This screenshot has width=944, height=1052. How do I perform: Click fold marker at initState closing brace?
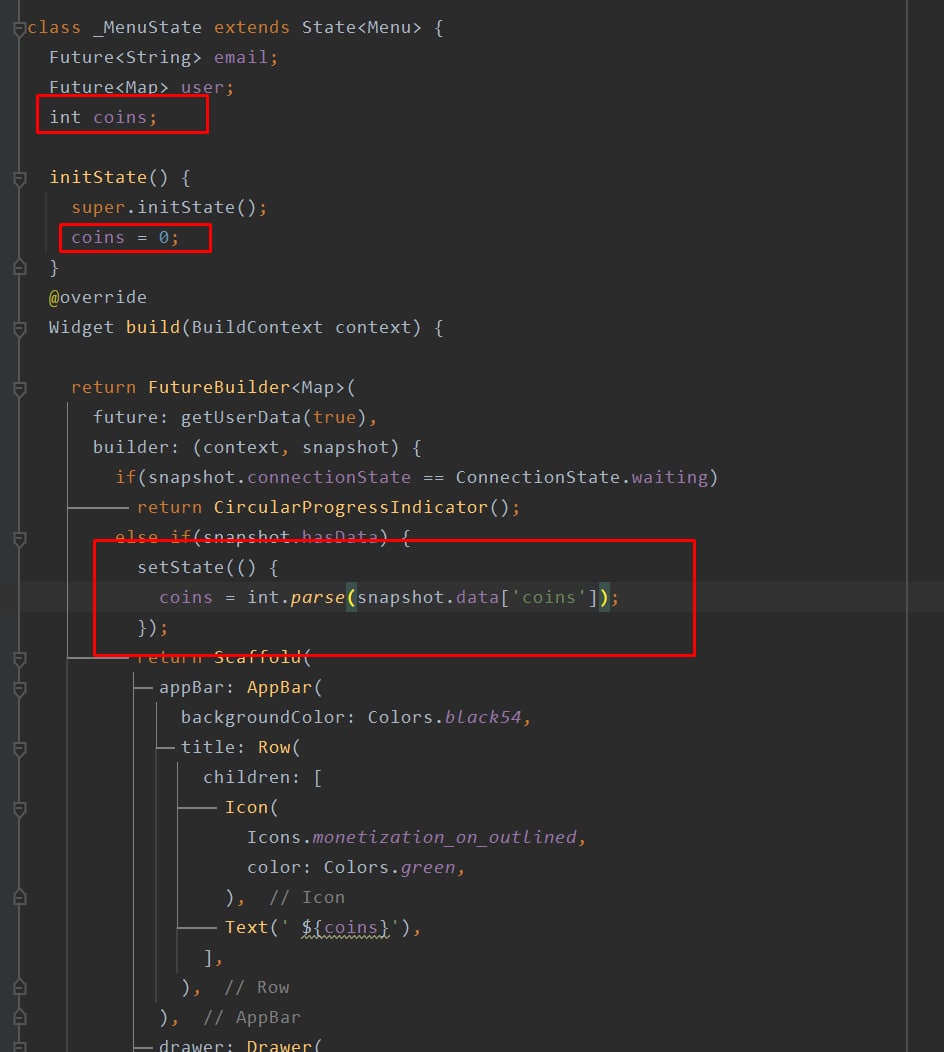pos(19,268)
